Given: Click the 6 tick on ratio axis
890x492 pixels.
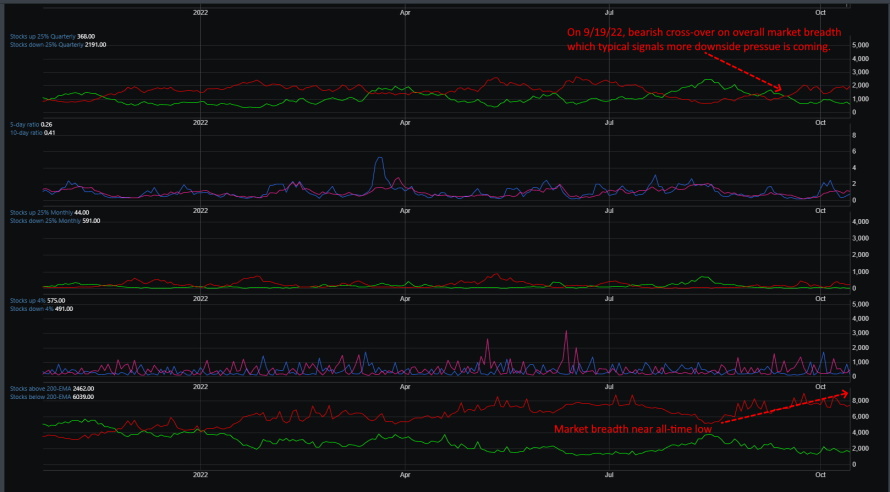Looking at the screenshot, I should [854, 152].
